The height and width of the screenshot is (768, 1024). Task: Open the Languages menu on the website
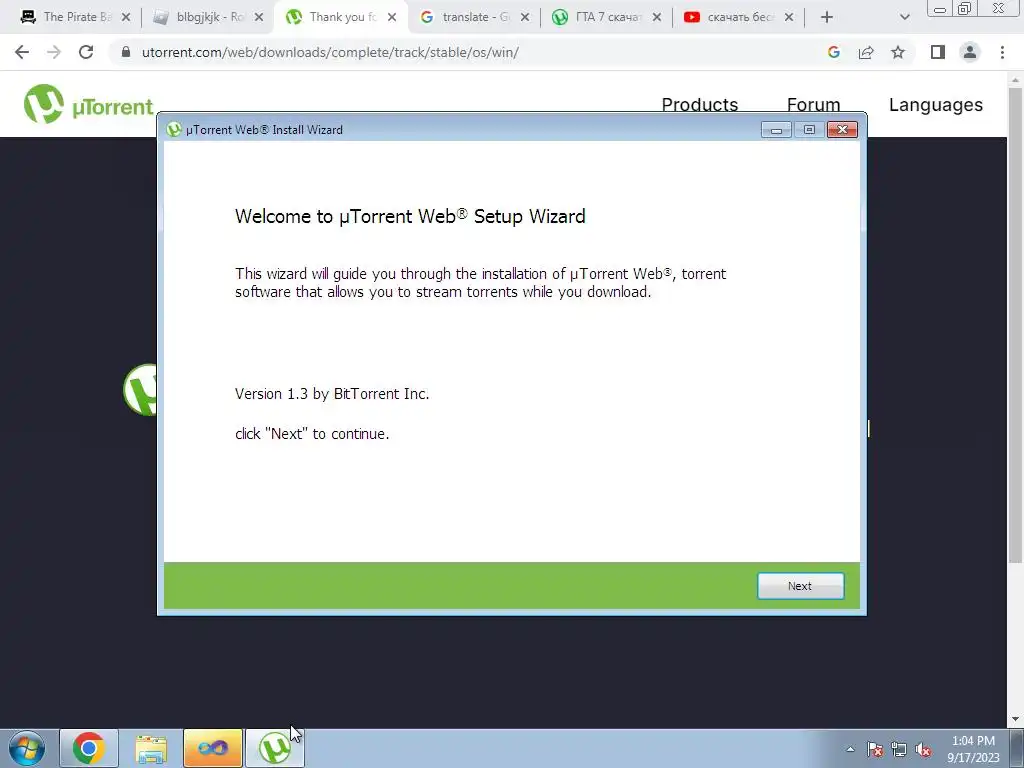coord(936,104)
